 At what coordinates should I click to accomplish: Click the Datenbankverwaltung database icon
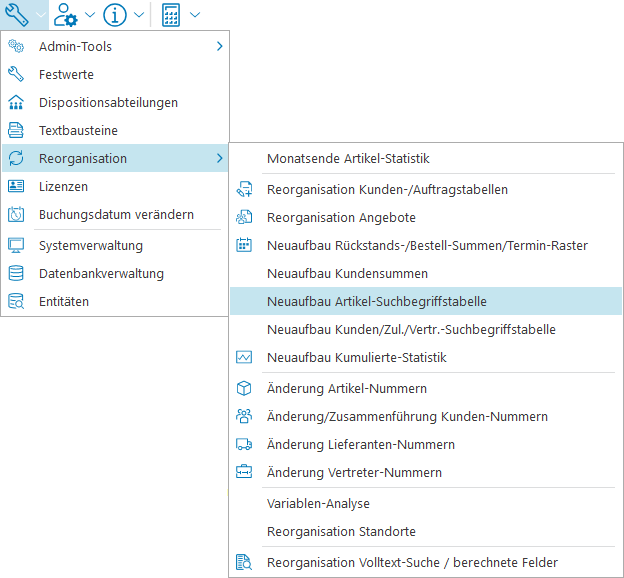16,273
